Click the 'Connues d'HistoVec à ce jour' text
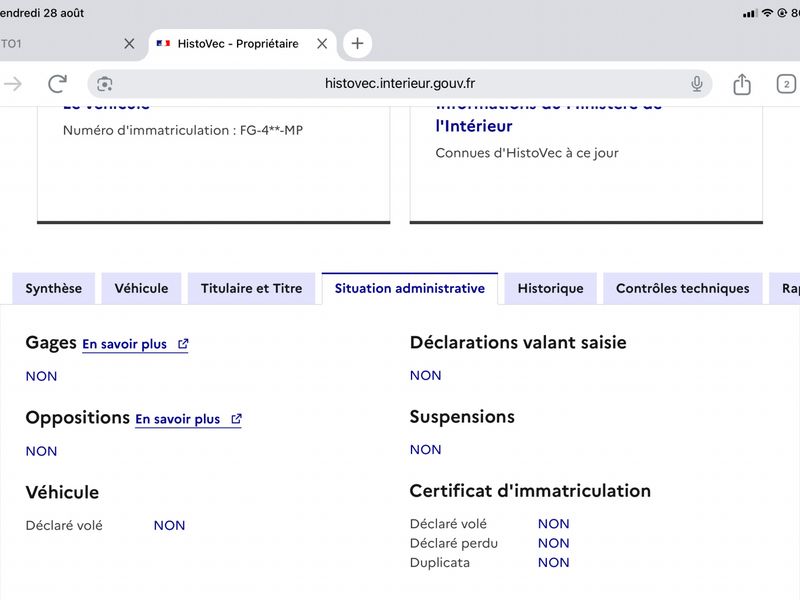 (x=527, y=153)
